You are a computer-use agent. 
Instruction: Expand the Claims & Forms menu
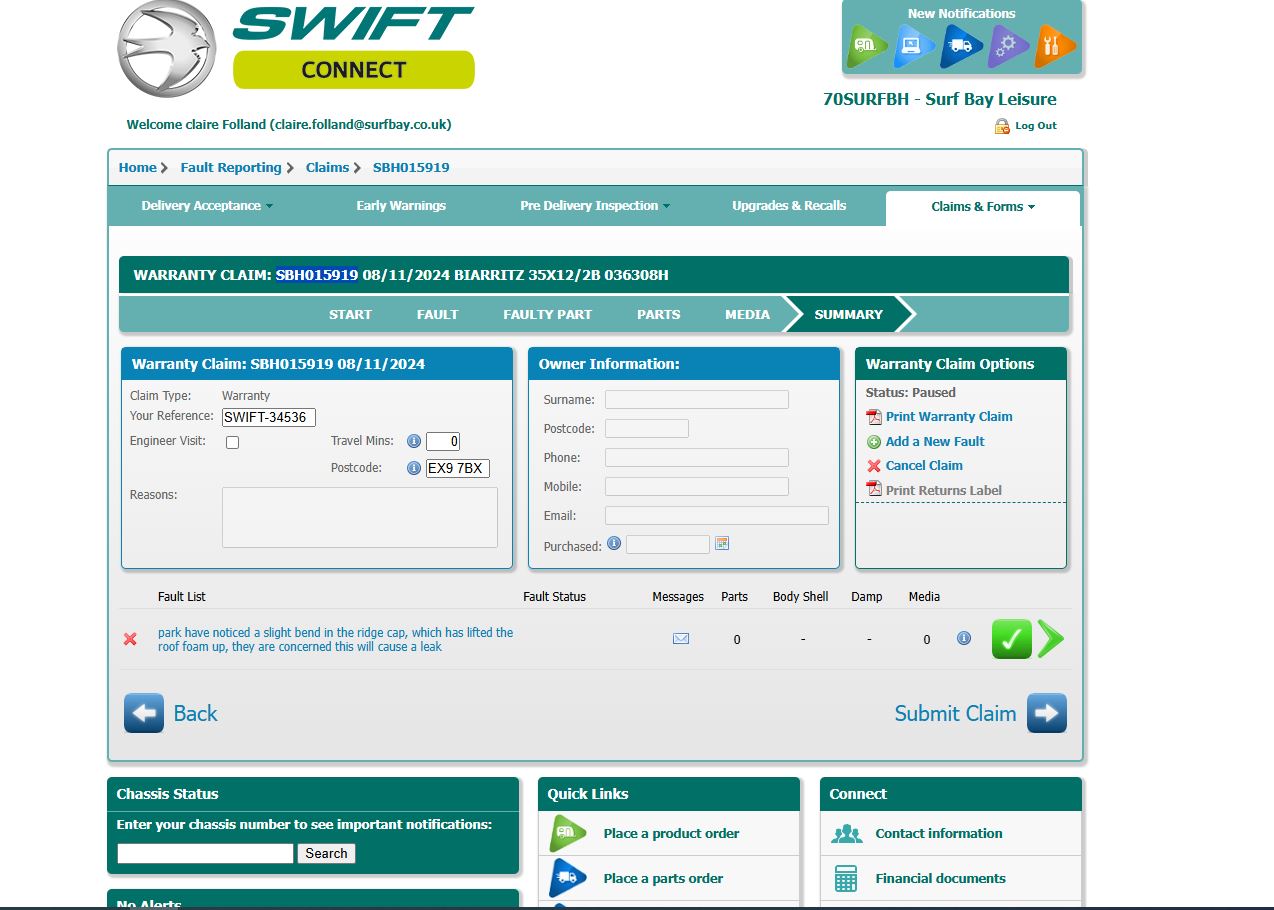coord(983,207)
